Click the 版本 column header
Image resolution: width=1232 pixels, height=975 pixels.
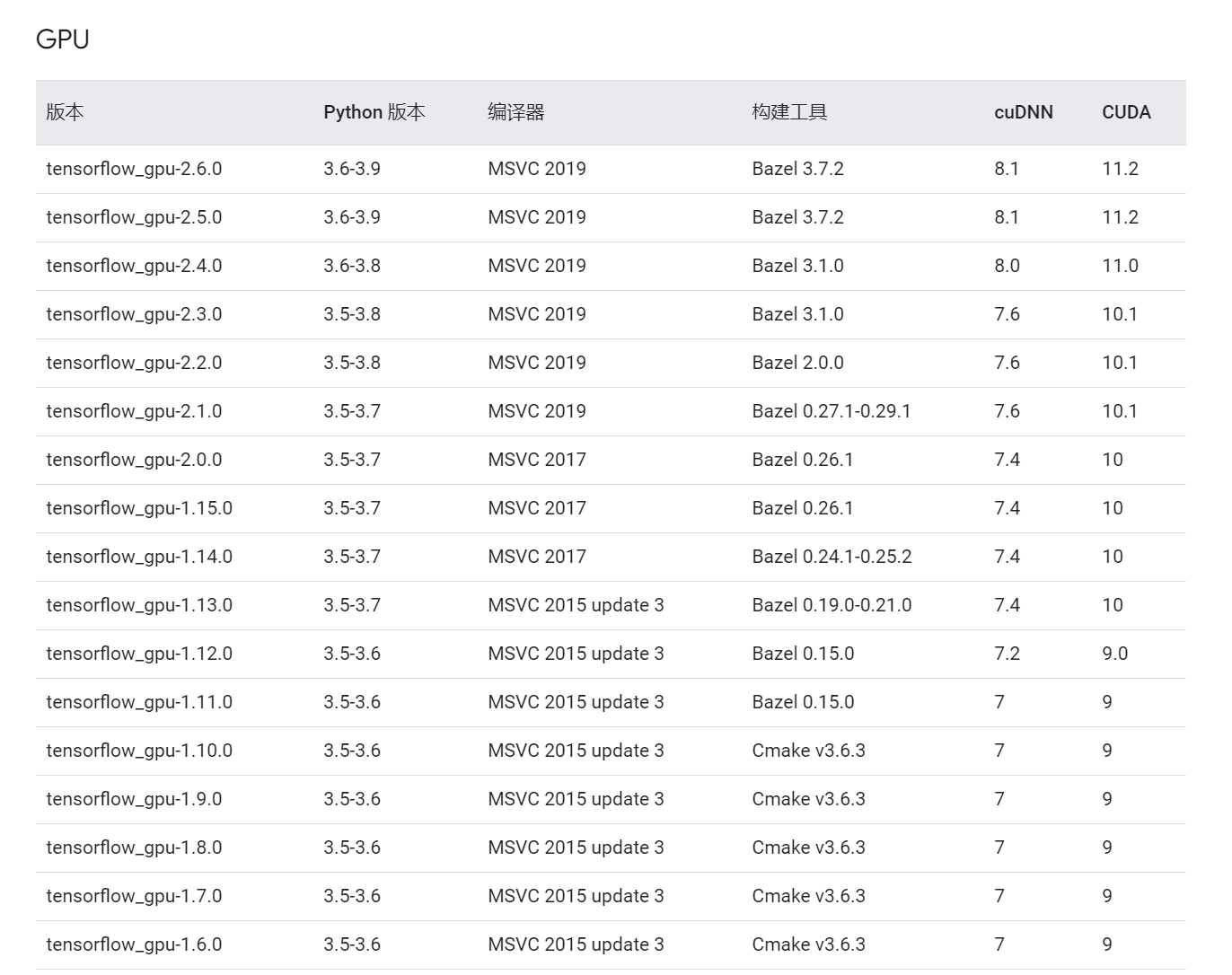(65, 112)
